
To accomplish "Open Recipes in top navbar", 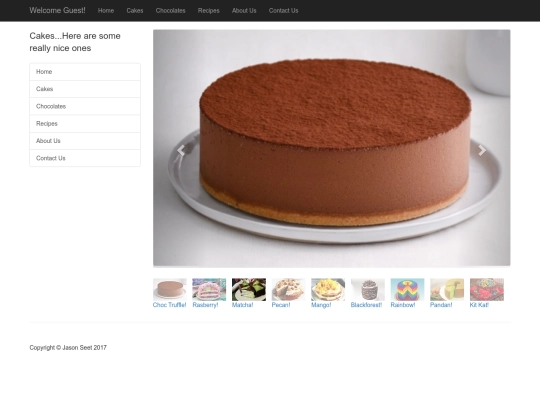I will pos(209,11).
